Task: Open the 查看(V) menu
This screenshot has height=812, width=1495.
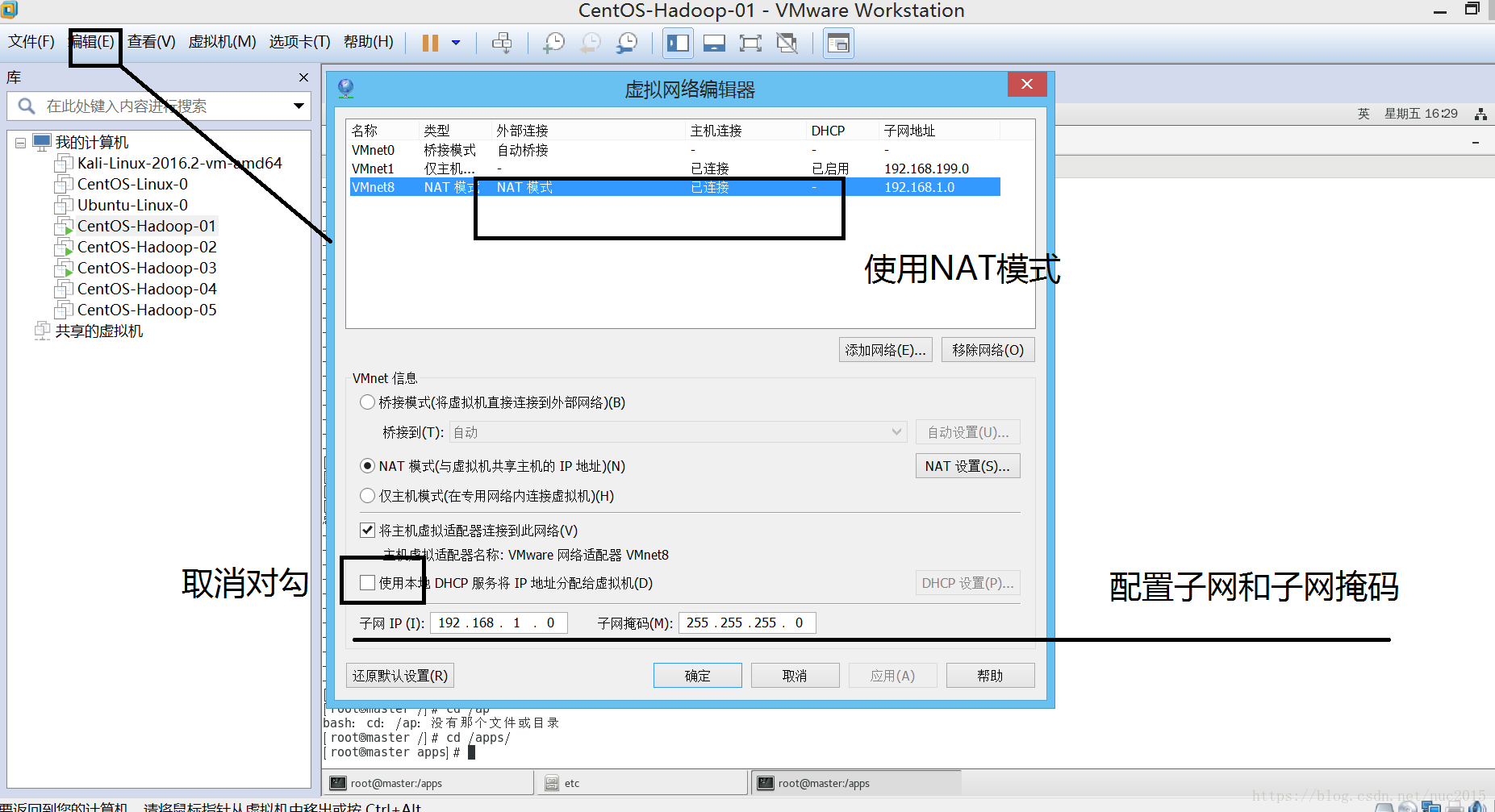Action: click(152, 41)
